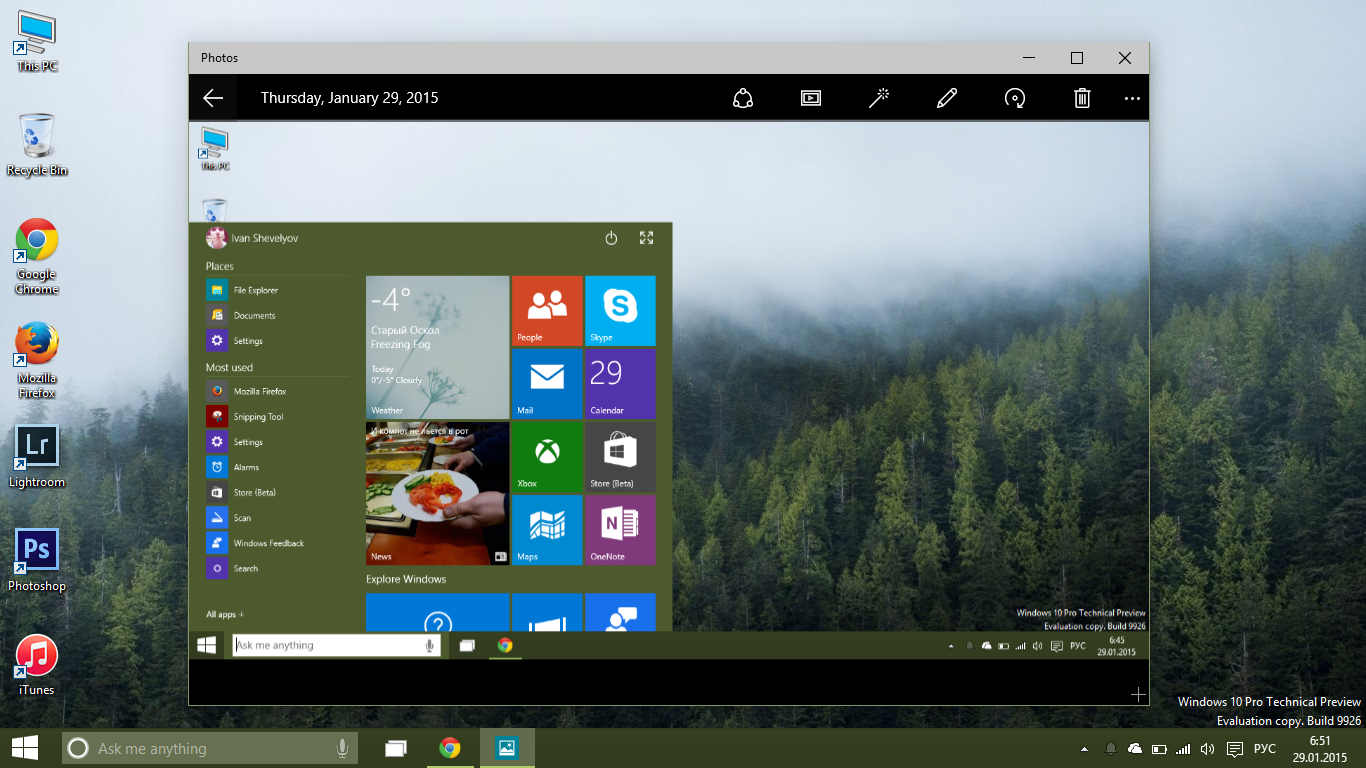Share the photo via share icon
This screenshot has width=1366, height=768.
[x=742, y=98]
